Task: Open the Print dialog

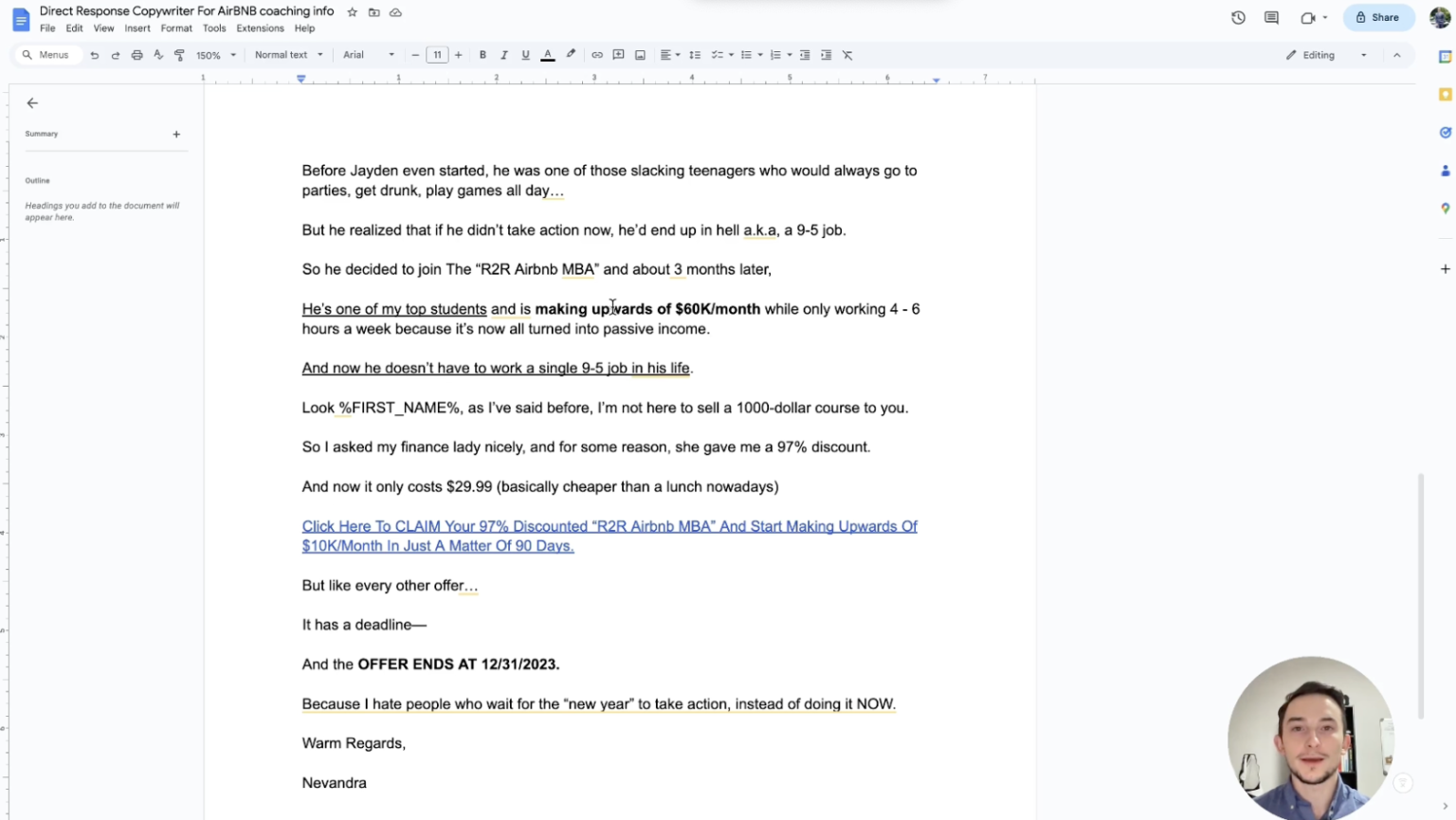Action: [136, 54]
